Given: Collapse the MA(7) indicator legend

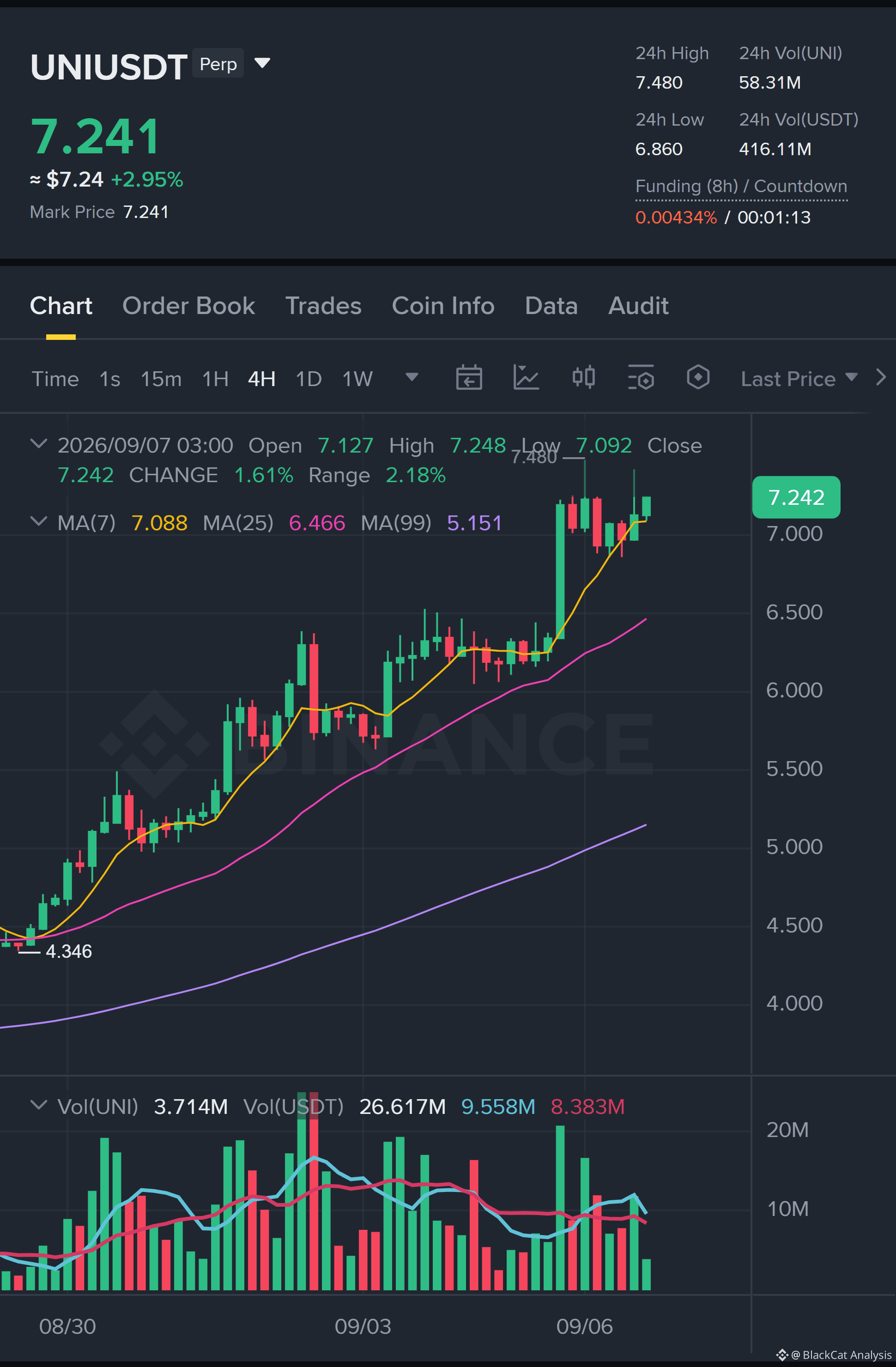Looking at the screenshot, I should point(38,521).
